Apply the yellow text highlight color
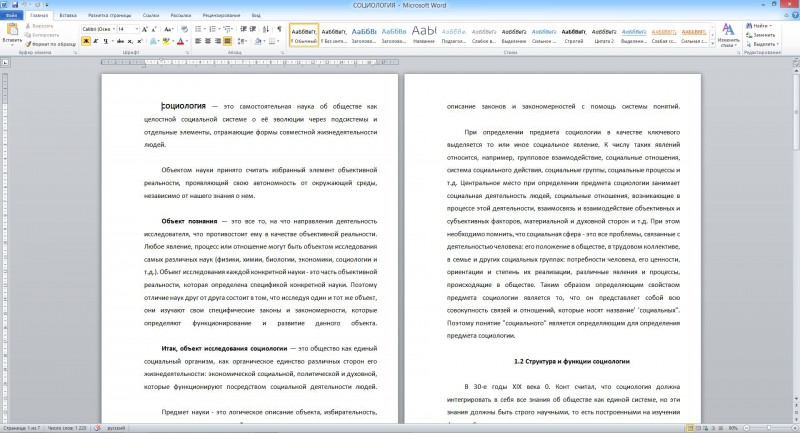This screenshot has width=800, height=433. pos(165,41)
